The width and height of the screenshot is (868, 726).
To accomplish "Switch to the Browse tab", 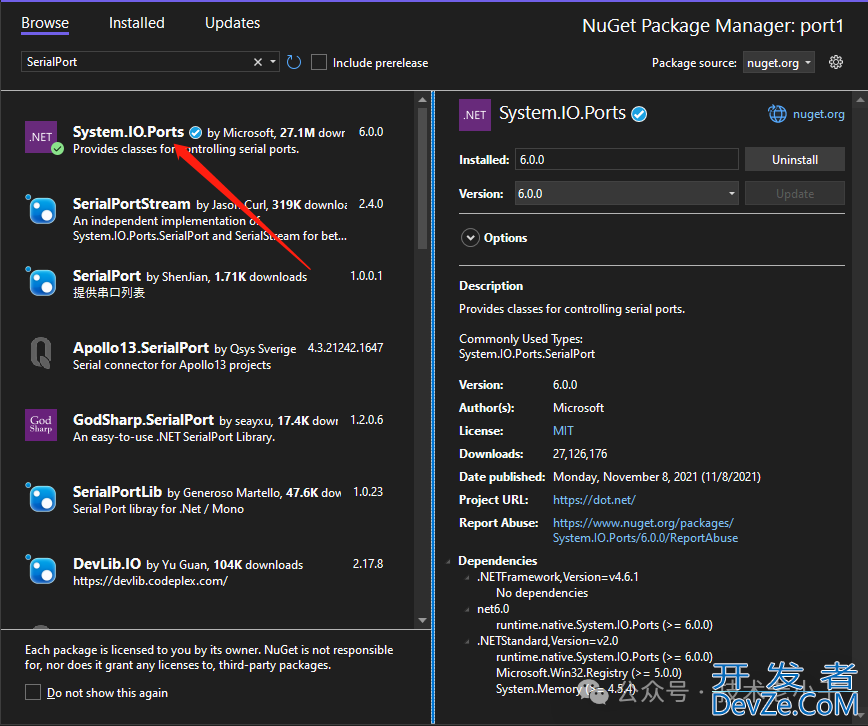I will click(45, 23).
